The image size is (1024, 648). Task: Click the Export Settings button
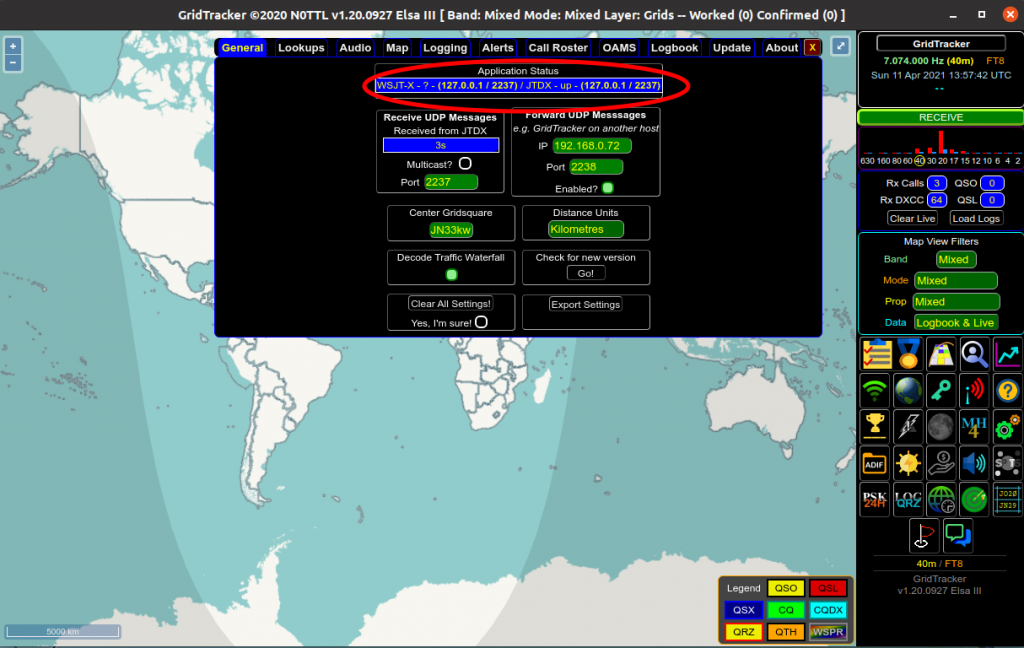pyautogui.click(x=586, y=304)
